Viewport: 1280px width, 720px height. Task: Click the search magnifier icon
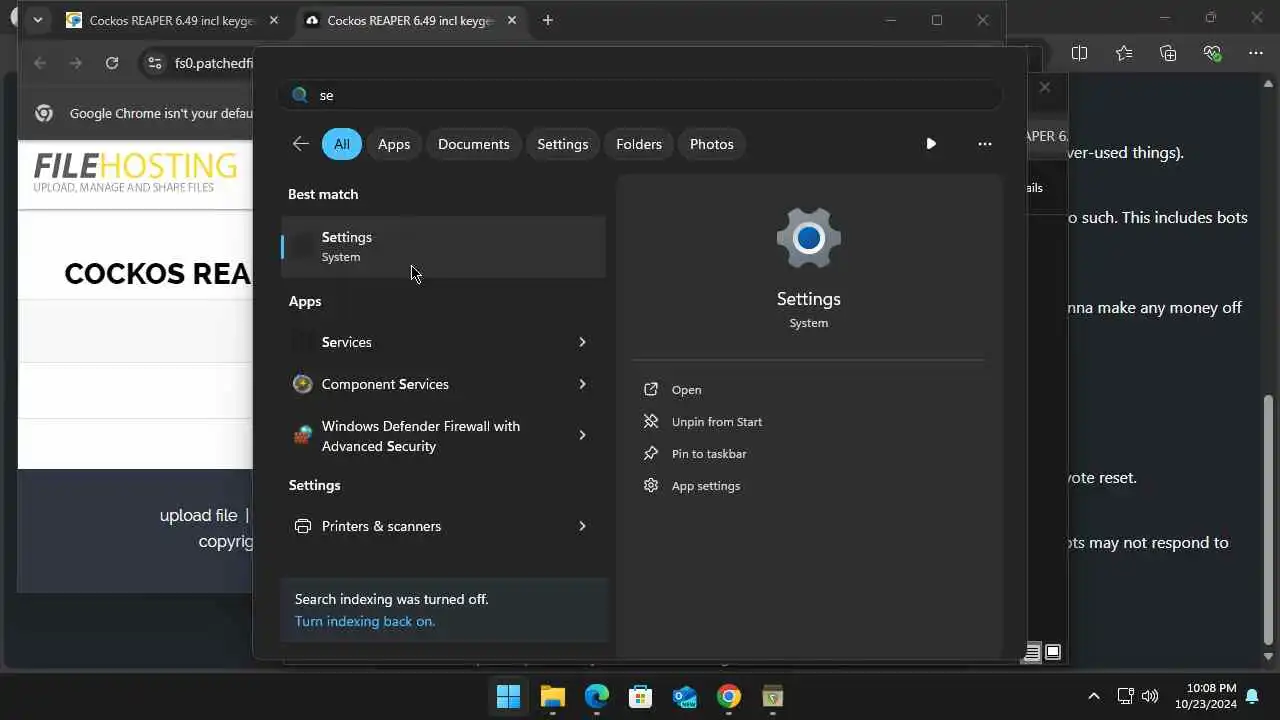click(x=299, y=95)
